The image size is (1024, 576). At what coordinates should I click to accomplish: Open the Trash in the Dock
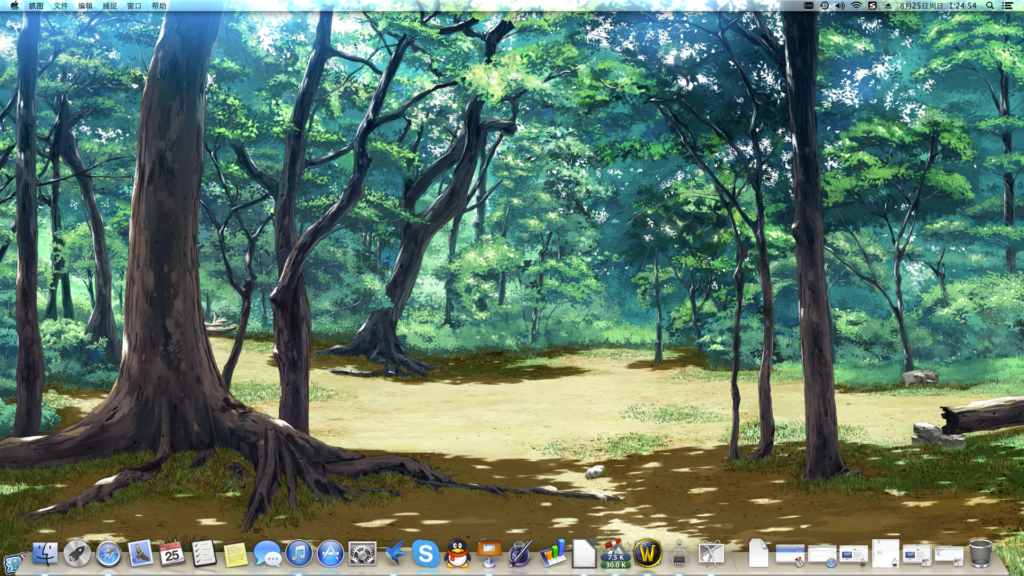(x=980, y=553)
